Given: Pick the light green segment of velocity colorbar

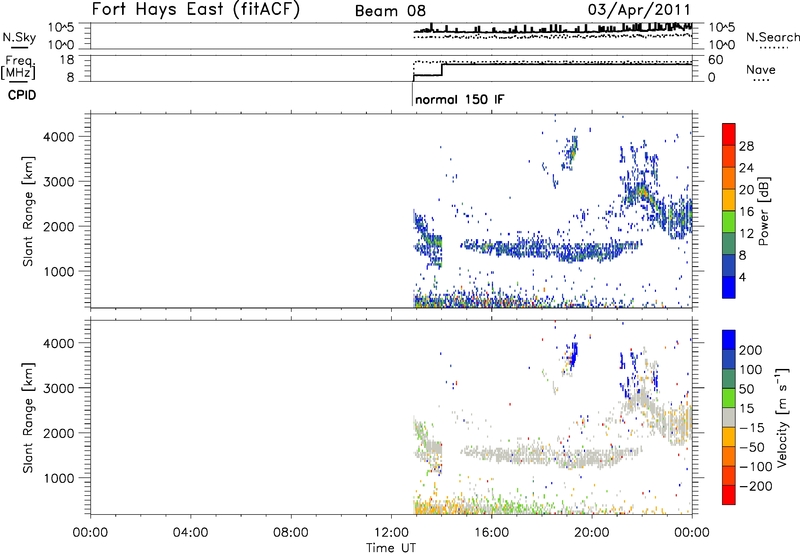Looking at the screenshot, I should pos(729,398).
